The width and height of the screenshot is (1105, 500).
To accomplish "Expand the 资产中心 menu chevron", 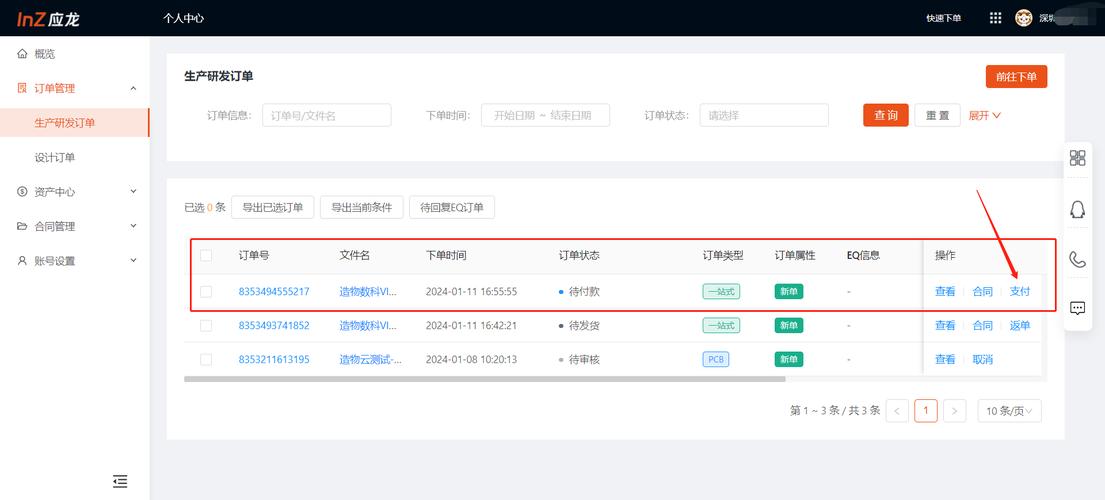I will (x=133, y=192).
